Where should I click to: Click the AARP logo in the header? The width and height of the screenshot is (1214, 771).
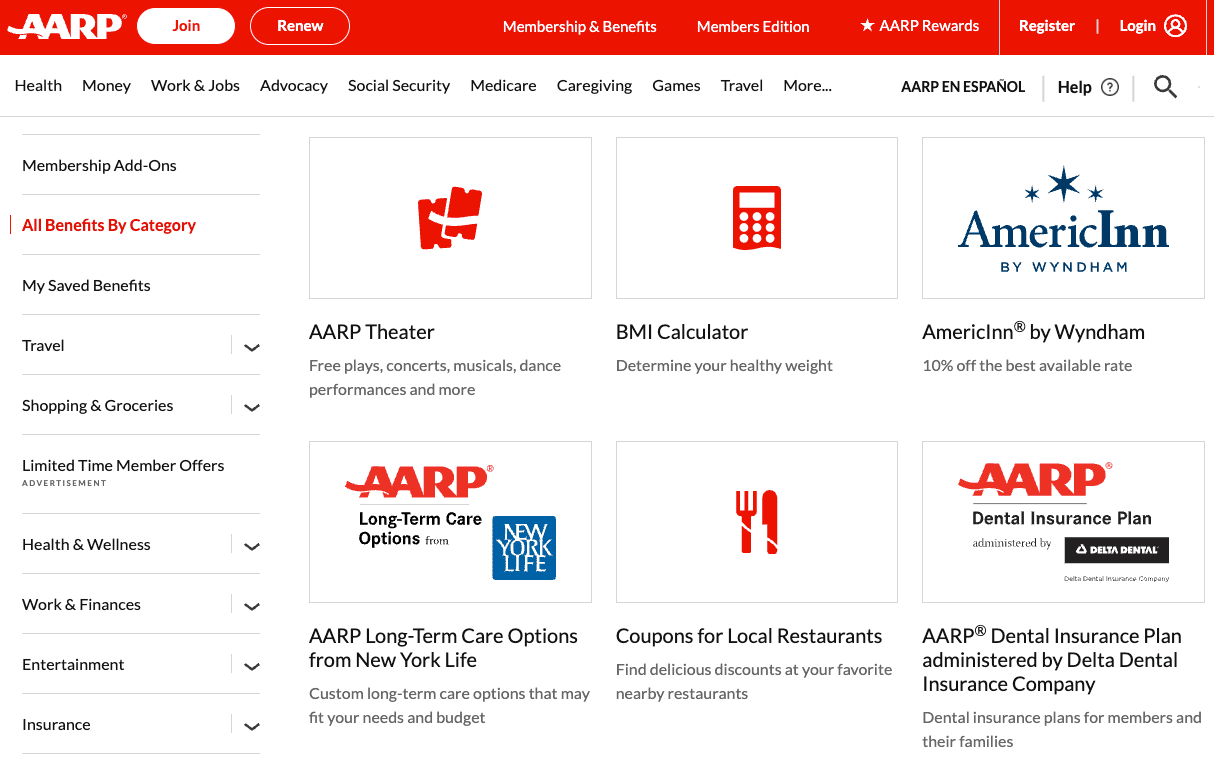pyautogui.click(x=66, y=26)
